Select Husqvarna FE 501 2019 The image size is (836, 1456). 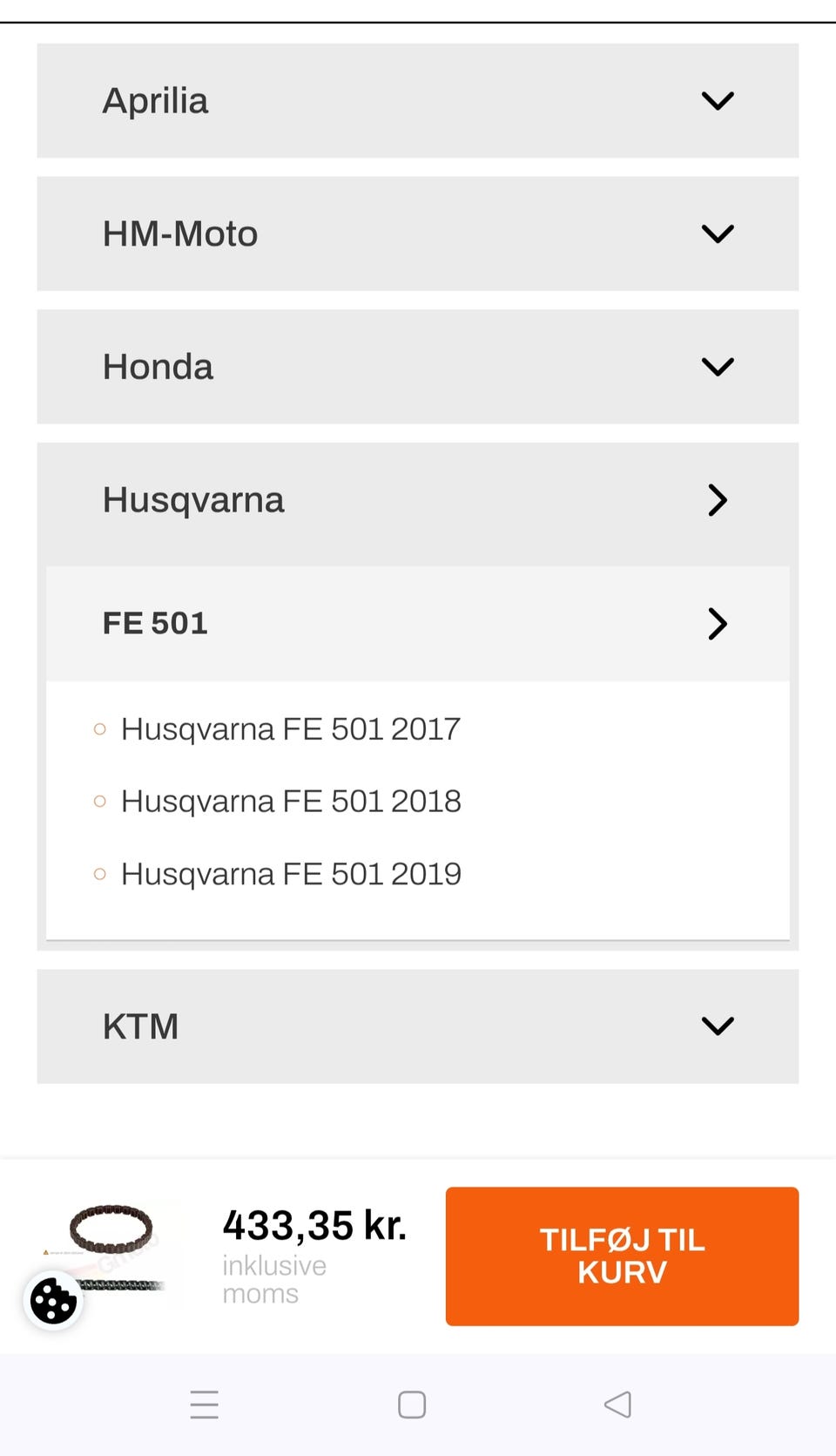(291, 874)
